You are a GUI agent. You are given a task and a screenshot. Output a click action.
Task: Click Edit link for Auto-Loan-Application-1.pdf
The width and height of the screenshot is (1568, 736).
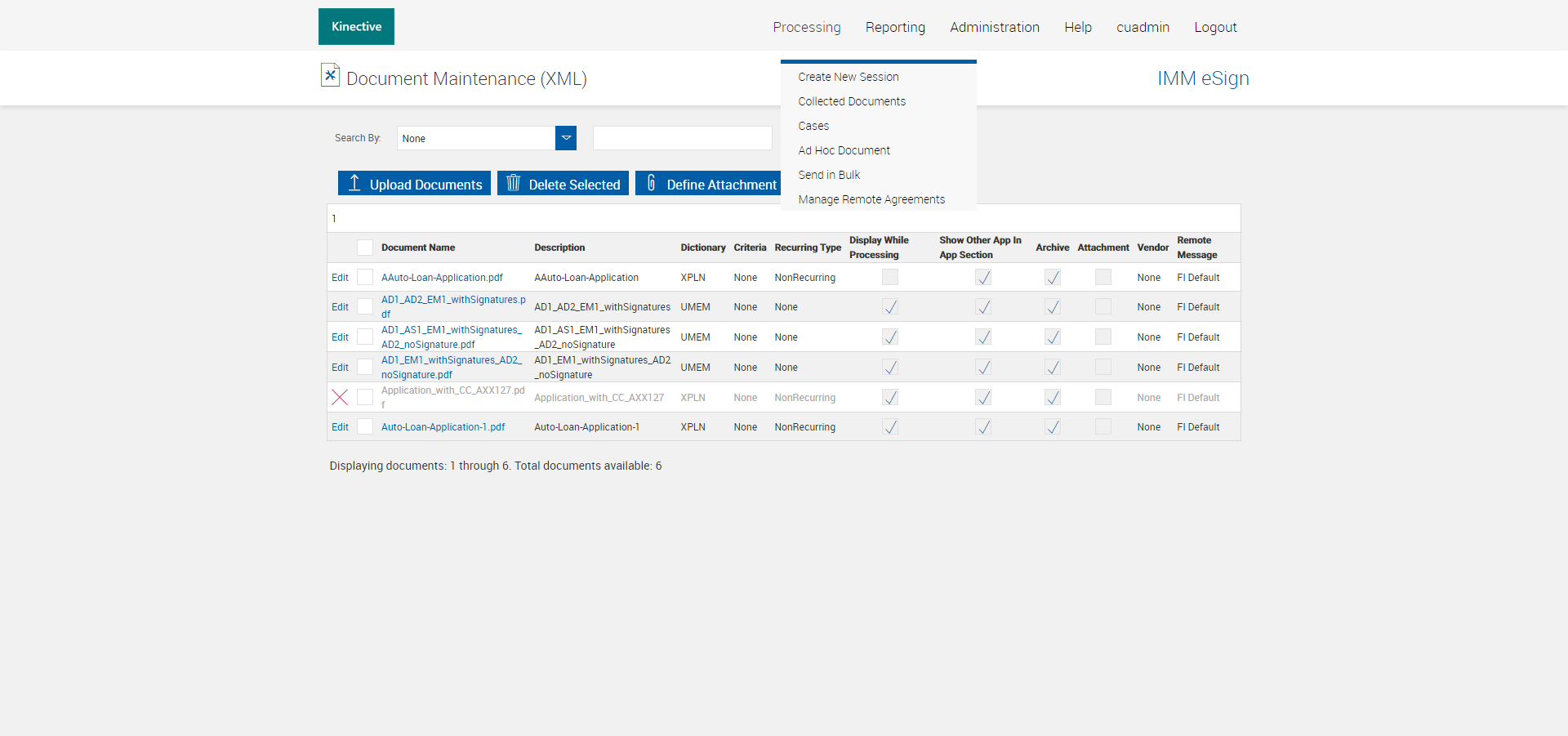click(340, 427)
